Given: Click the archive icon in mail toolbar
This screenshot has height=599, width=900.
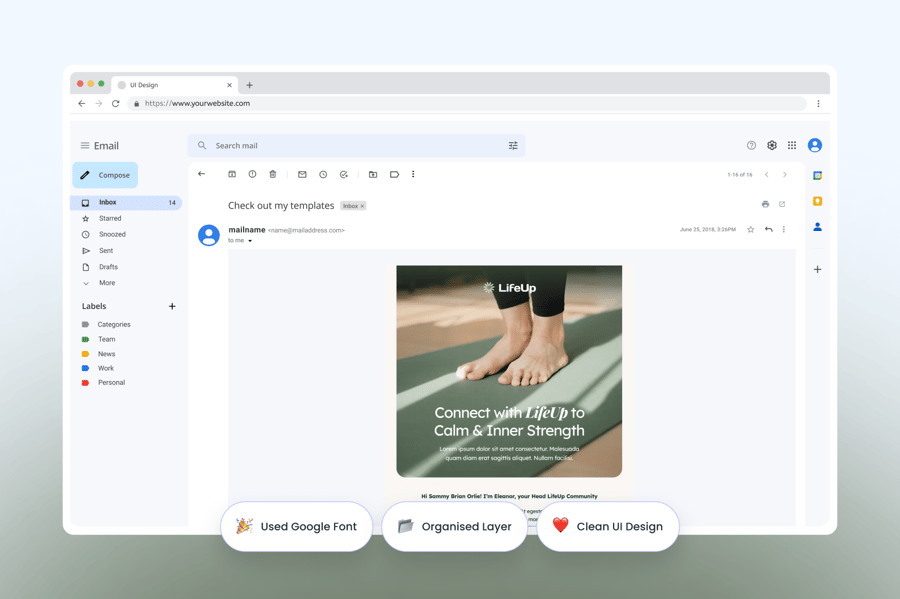Looking at the screenshot, I should (232, 175).
